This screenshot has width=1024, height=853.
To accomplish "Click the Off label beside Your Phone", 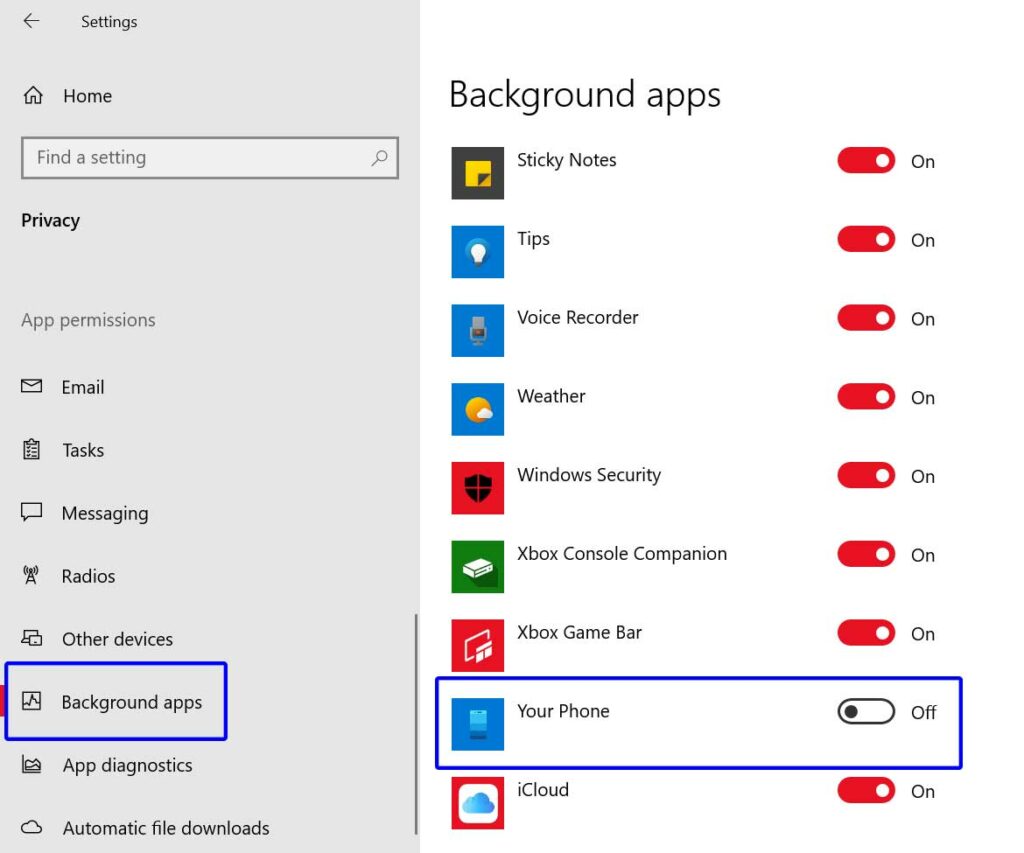I will [x=923, y=713].
